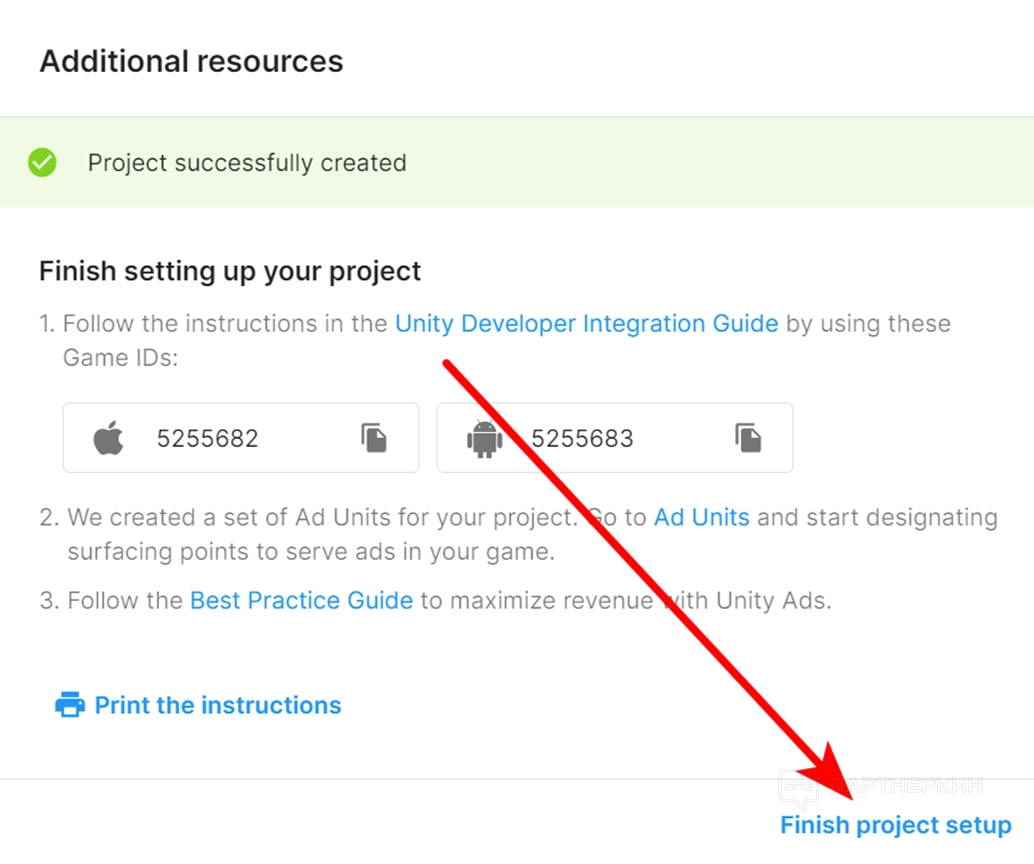Copy the Android Game ID 5255683

[x=748, y=438]
